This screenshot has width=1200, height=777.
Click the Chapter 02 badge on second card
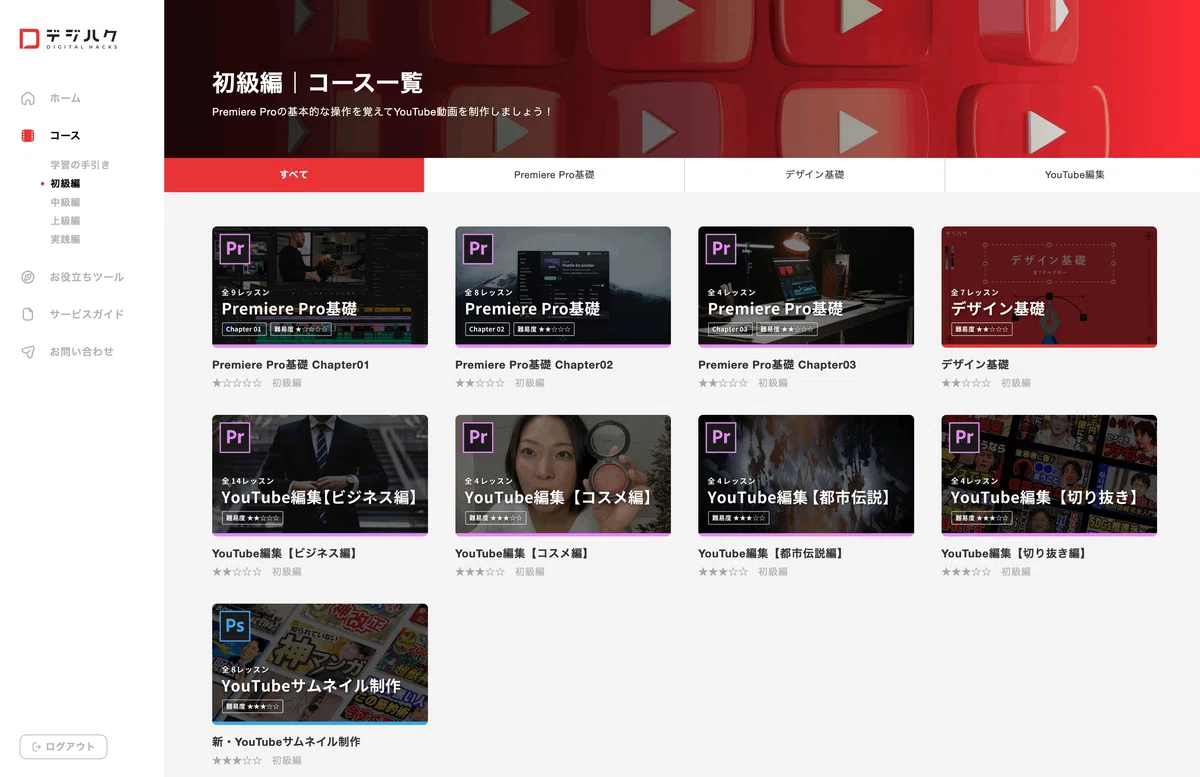487,329
